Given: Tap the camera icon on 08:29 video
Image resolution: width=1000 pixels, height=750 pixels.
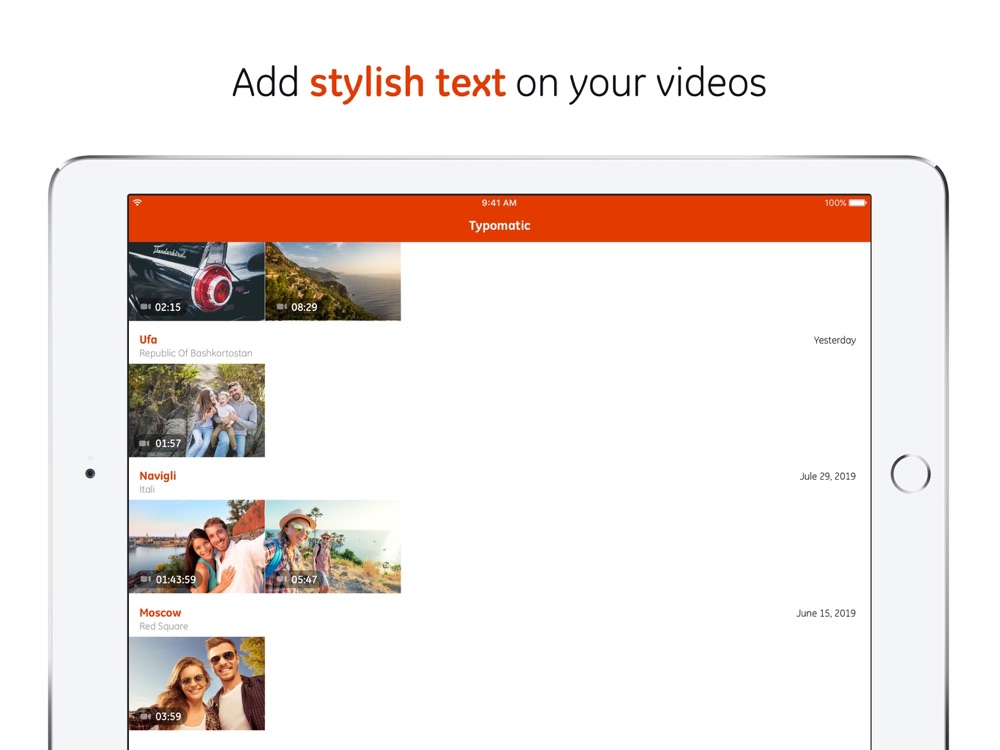Looking at the screenshot, I should click(281, 307).
